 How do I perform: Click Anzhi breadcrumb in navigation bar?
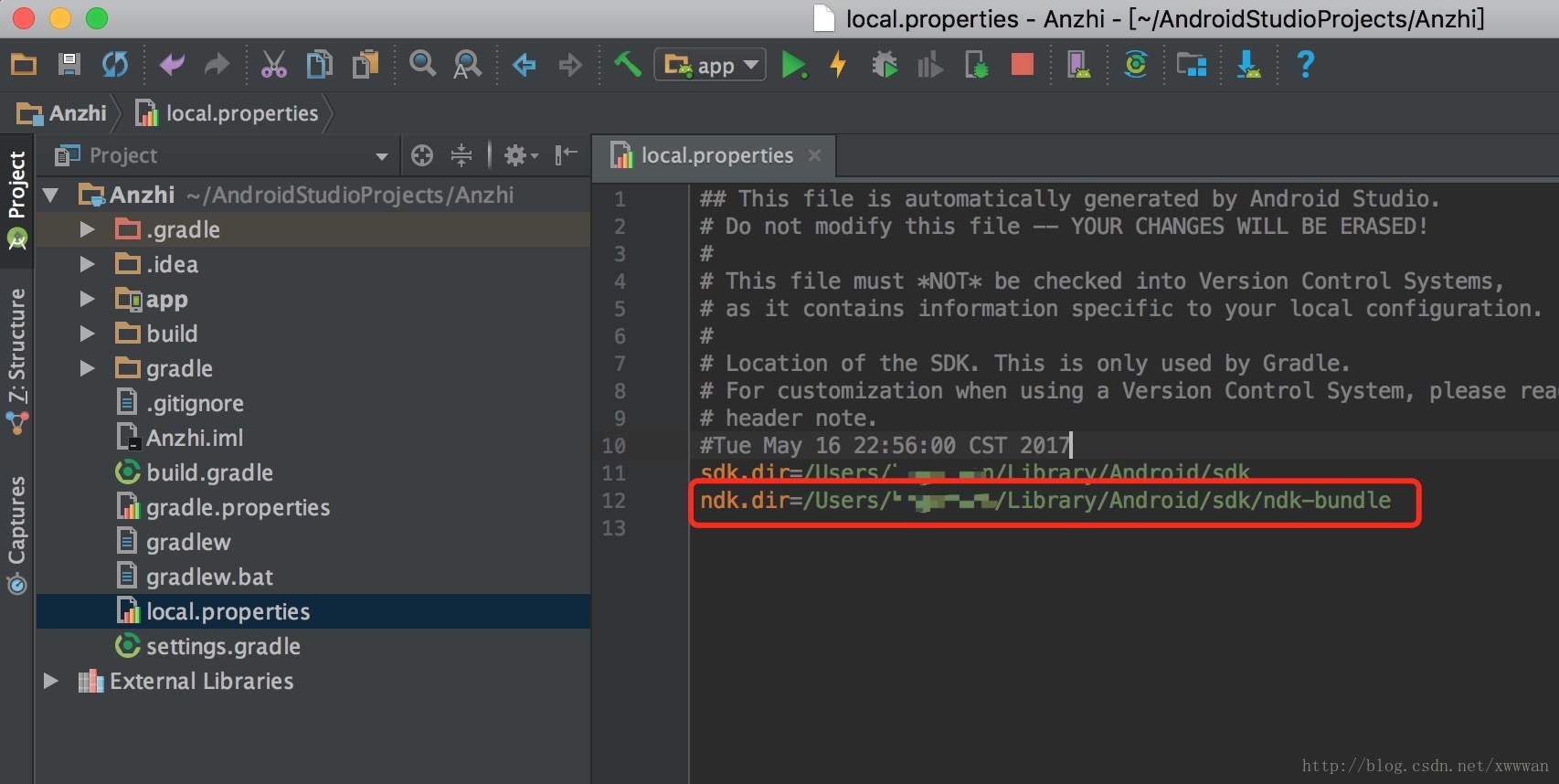click(62, 113)
